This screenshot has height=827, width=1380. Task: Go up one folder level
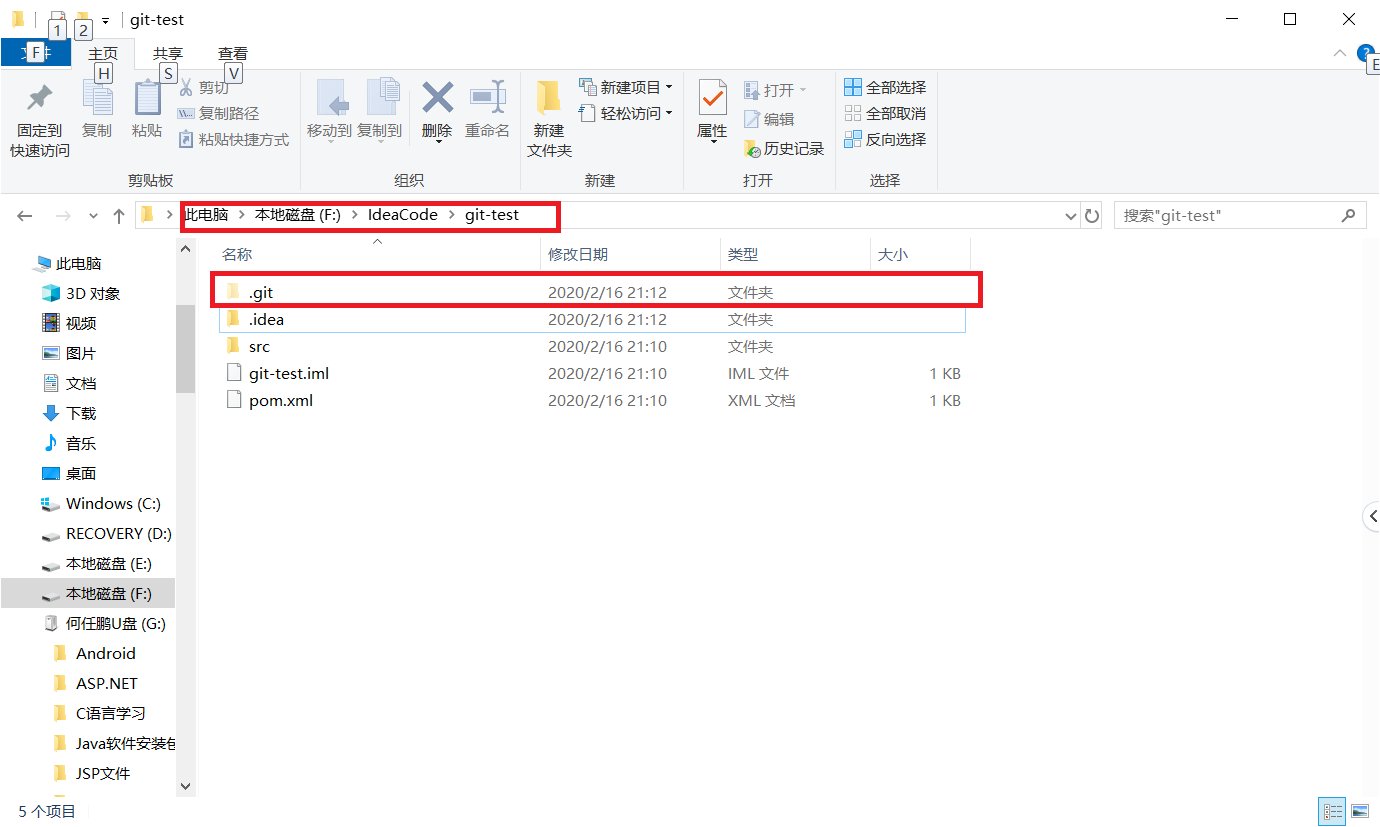[x=119, y=215]
